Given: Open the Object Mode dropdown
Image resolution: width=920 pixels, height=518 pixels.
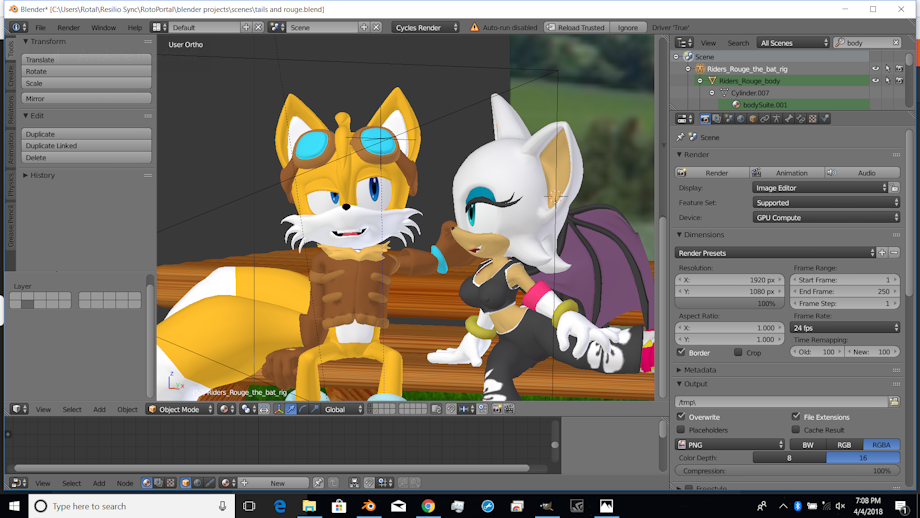Looking at the screenshot, I should point(180,409).
